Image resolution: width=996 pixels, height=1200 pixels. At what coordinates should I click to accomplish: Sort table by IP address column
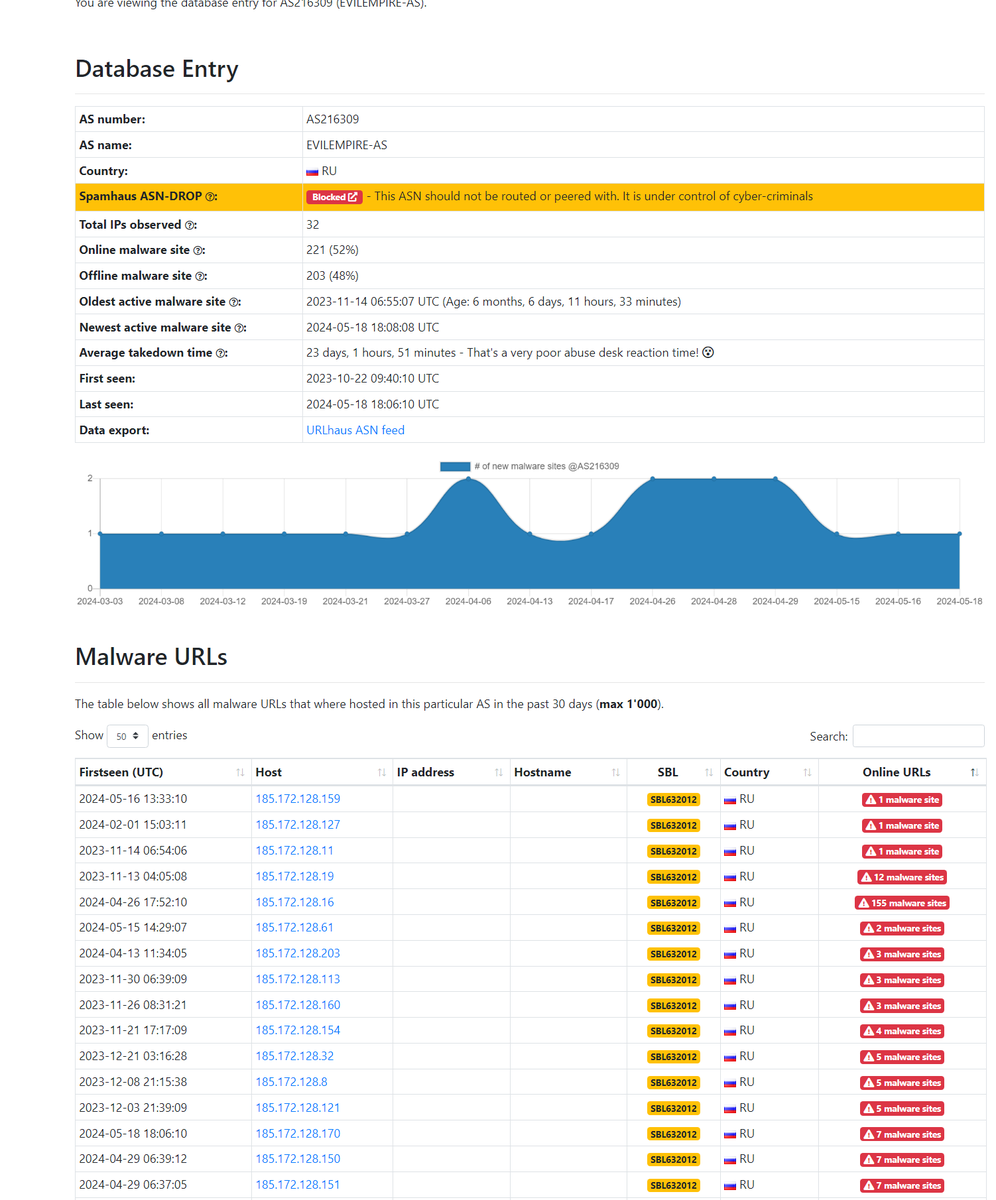451,772
